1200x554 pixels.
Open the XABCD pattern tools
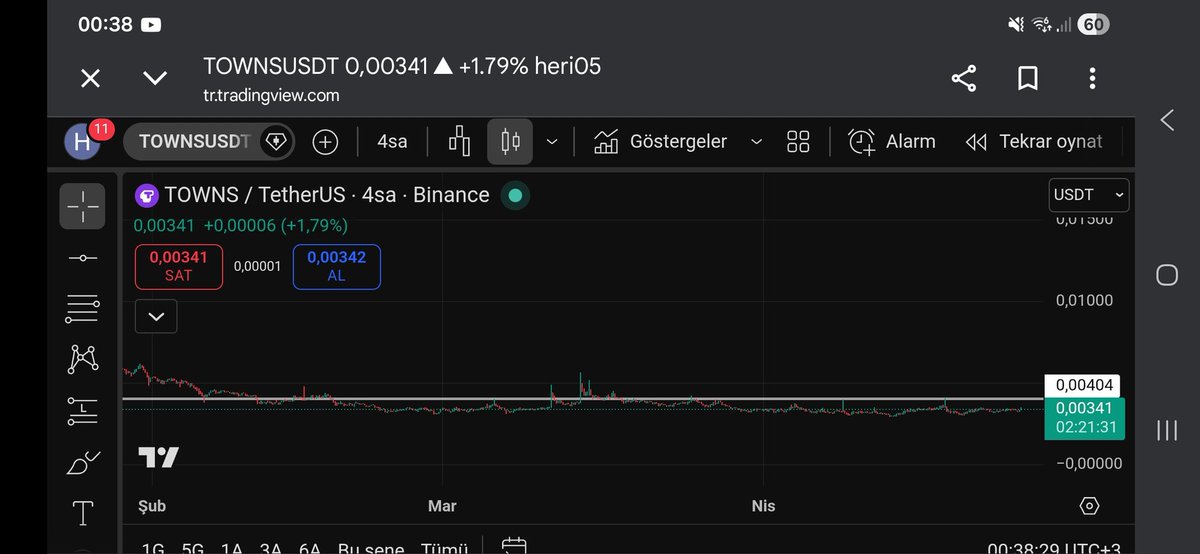point(82,358)
